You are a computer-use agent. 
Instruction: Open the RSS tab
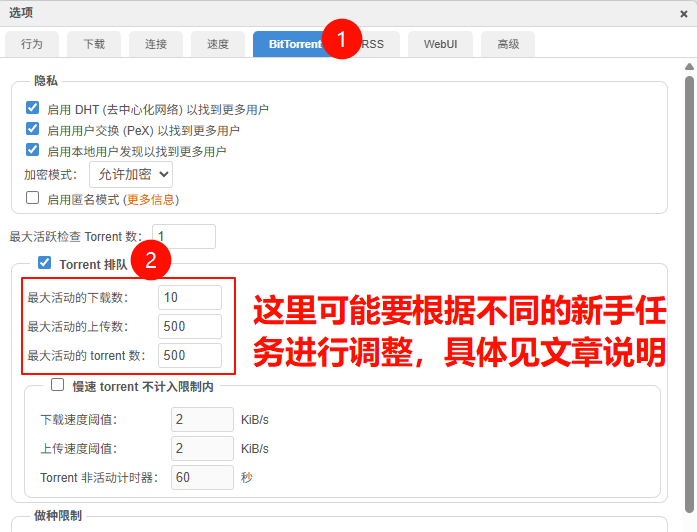coord(373,44)
